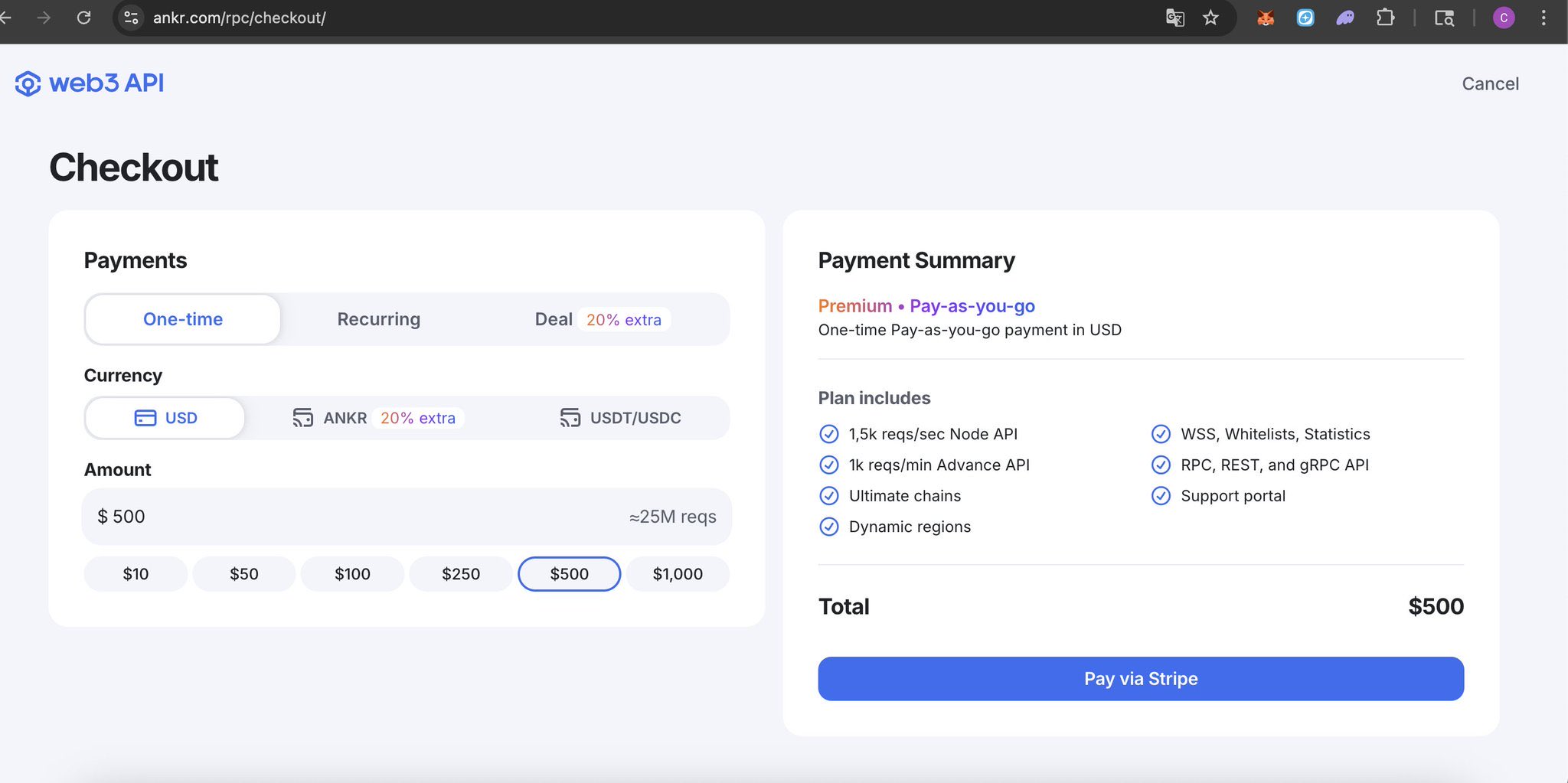Viewport: 1568px width, 783px height.
Task: Click the web3 API logo
Action: [x=90, y=83]
